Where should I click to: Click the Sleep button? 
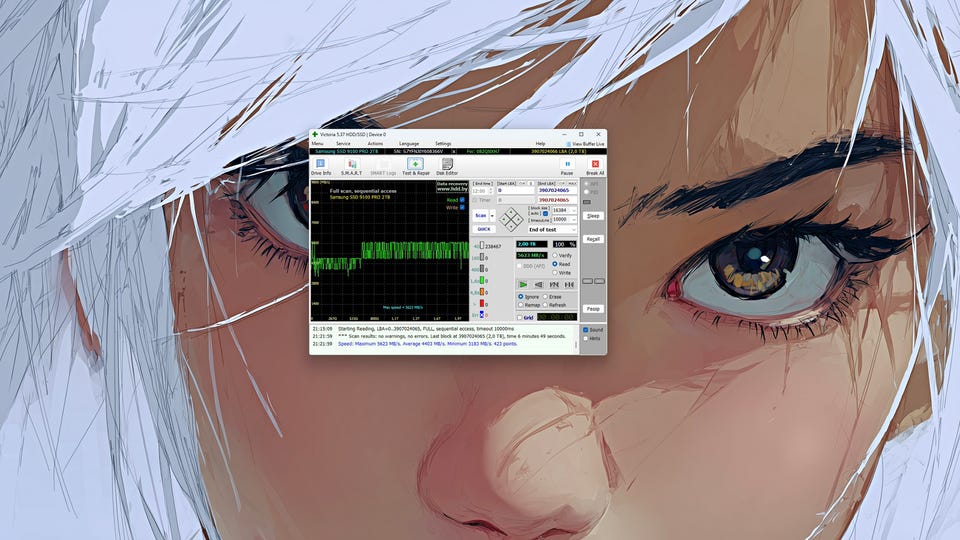pyautogui.click(x=593, y=216)
